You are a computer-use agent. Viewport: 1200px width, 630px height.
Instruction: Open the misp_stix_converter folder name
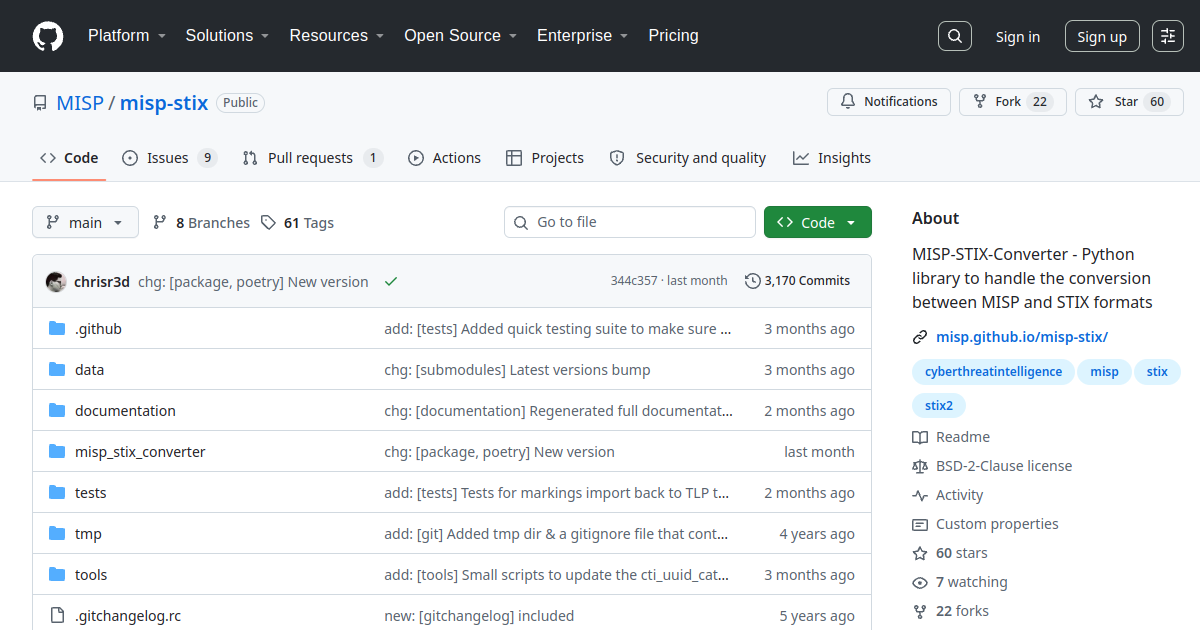(x=140, y=452)
